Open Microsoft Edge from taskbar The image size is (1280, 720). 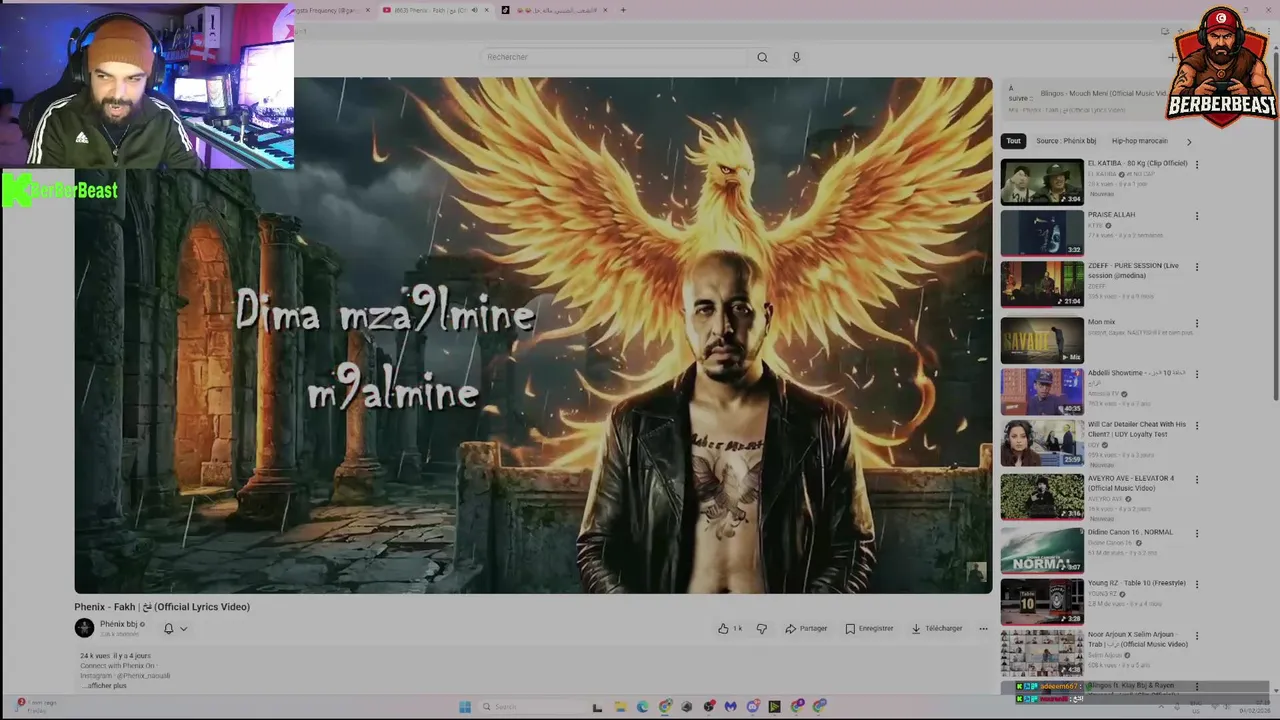pyautogui.click(x=642, y=707)
